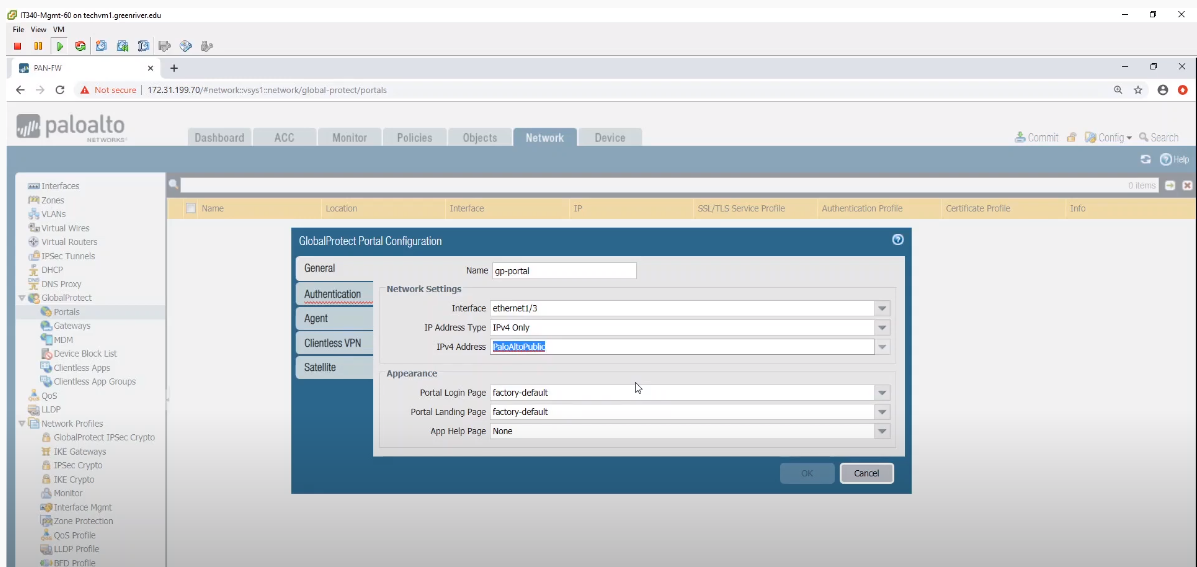
Task: Click the portal Name input field
Action: point(563,270)
